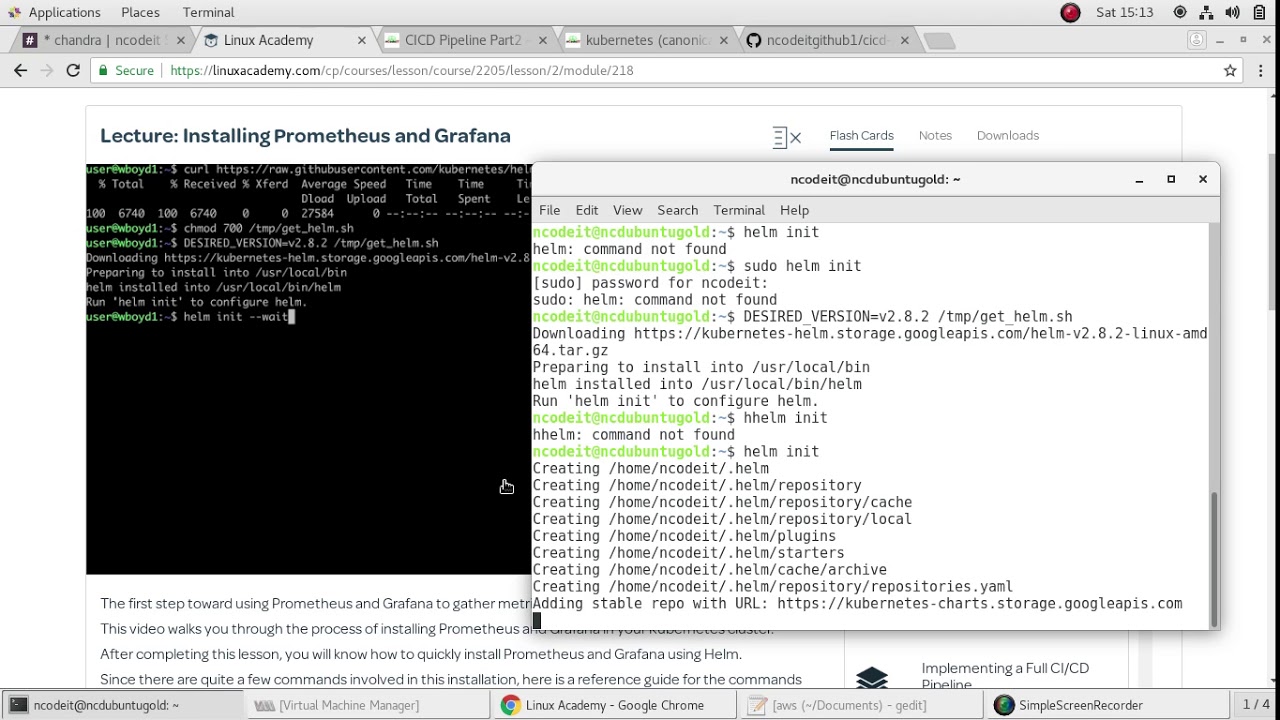This screenshot has width=1280, height=720.
Task: Click the Chrome profile icon
Action: point(1197,40)
